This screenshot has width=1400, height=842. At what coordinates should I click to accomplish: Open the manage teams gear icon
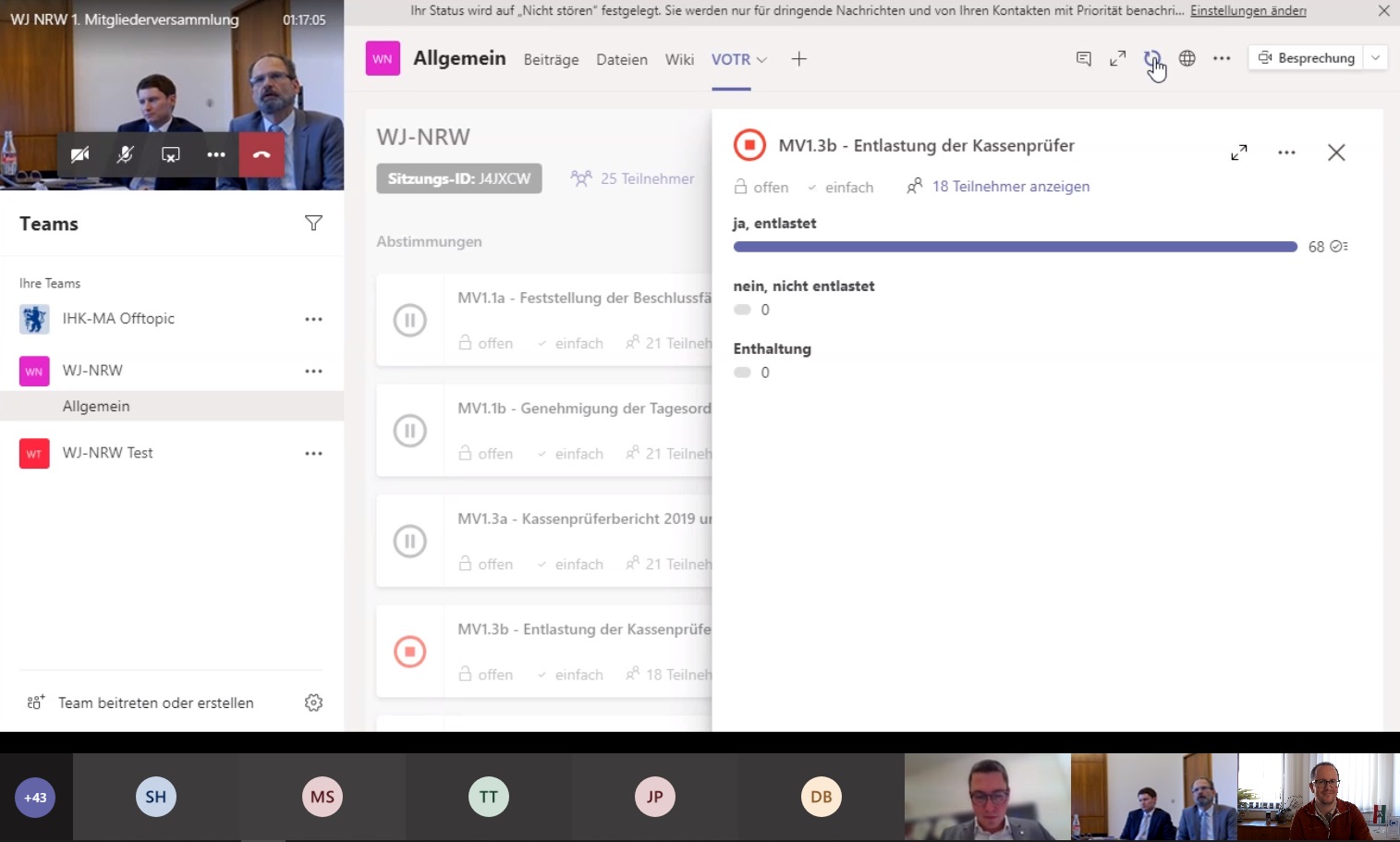(x=313, y=702)
